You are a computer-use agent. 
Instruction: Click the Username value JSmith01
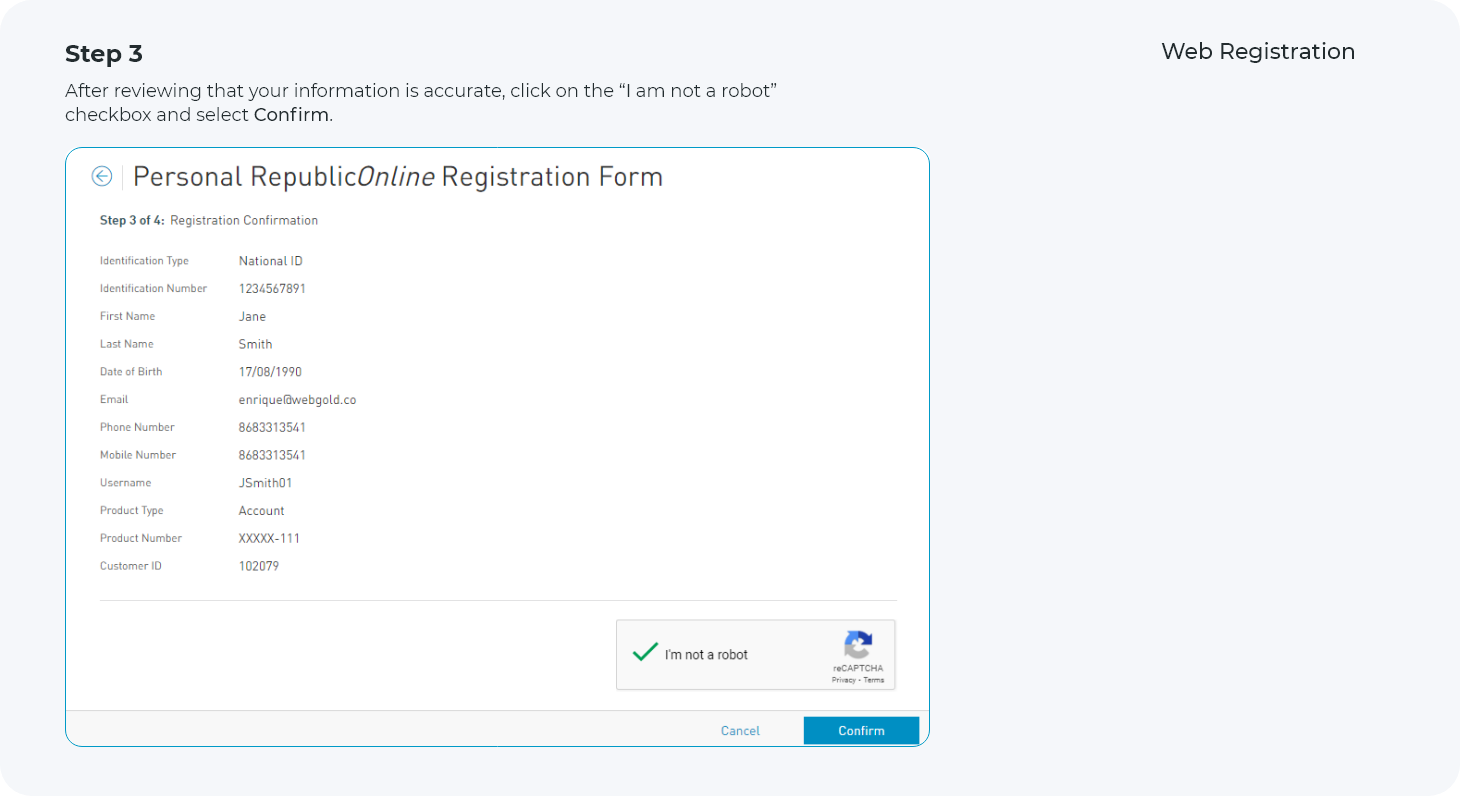click(x=265, y=483)
